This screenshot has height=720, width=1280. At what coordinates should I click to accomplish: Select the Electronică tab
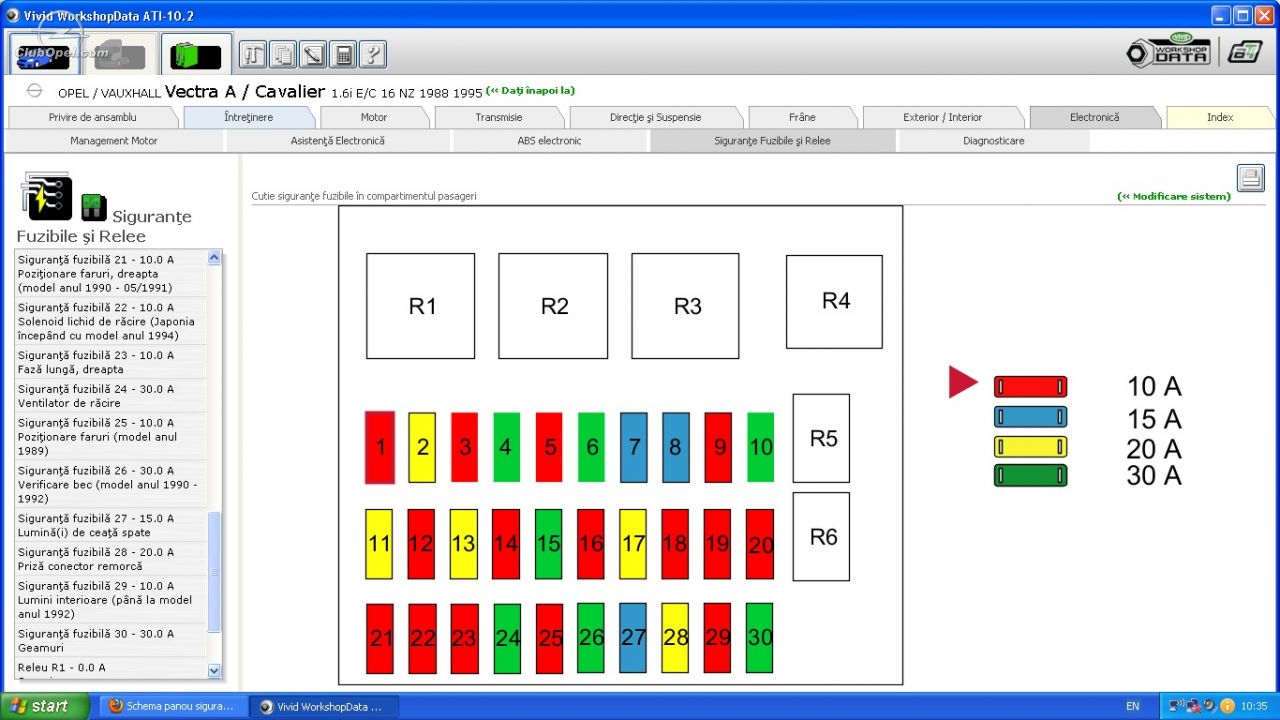1095,117
